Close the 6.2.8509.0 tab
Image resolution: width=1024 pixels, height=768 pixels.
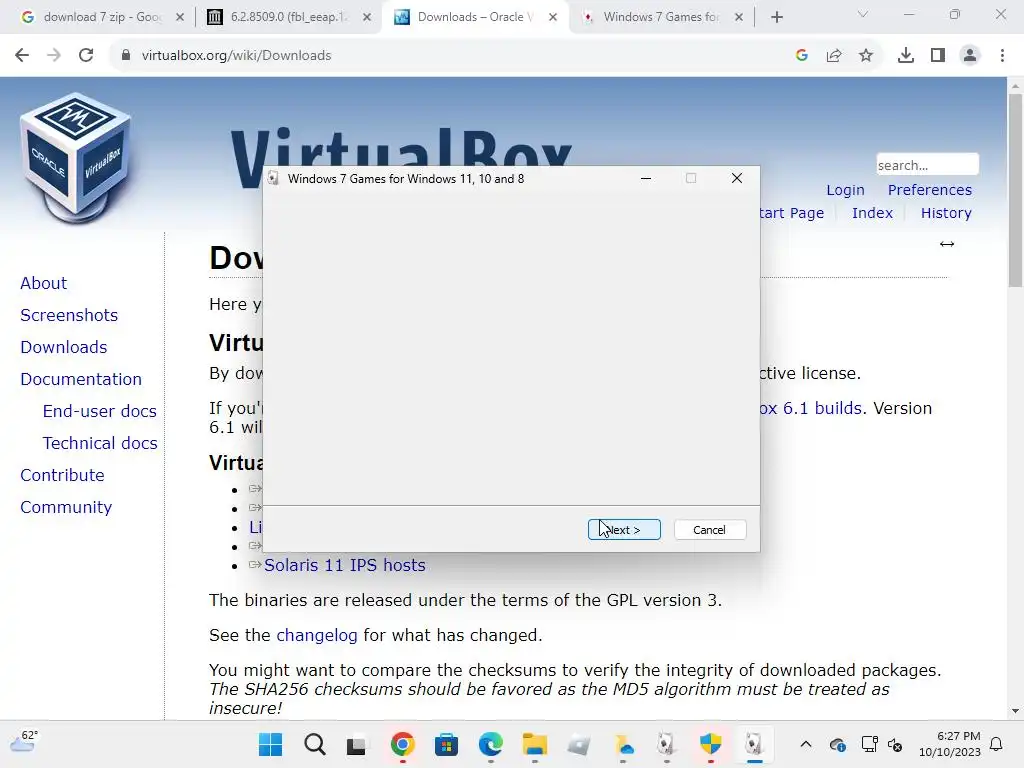366,17
